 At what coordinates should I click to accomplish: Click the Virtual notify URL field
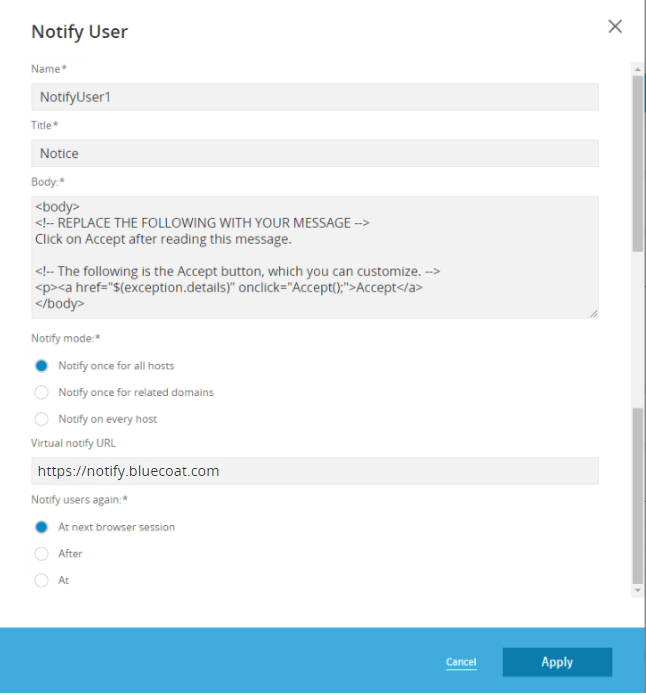coord(315,471)
